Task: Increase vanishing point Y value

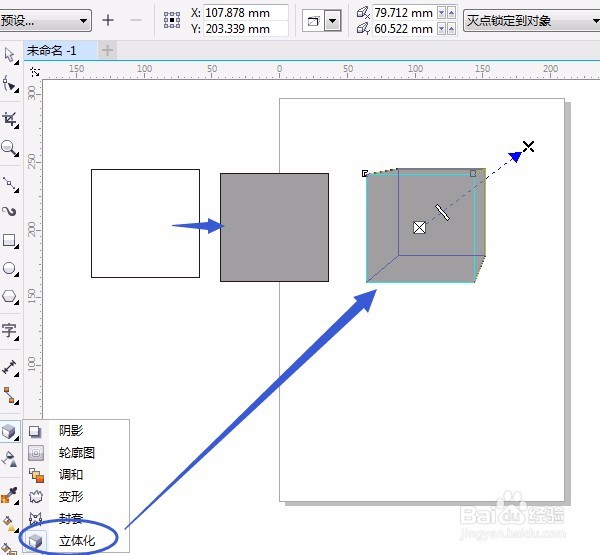Action: click(452, 29)
